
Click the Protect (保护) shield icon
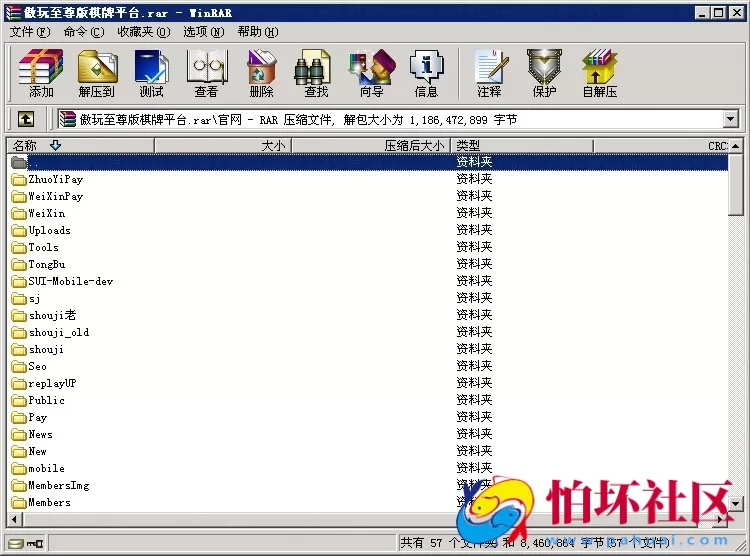pos(544,73)
